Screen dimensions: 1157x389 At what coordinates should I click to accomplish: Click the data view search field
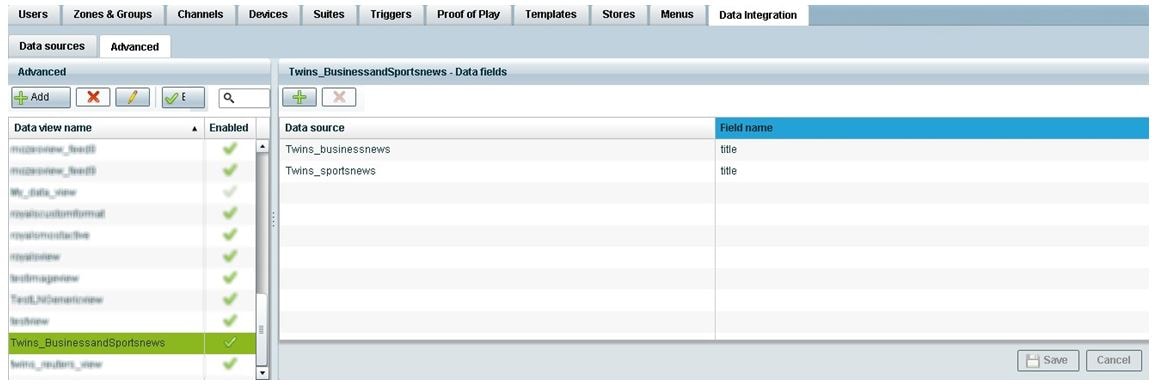coord(244,97)
